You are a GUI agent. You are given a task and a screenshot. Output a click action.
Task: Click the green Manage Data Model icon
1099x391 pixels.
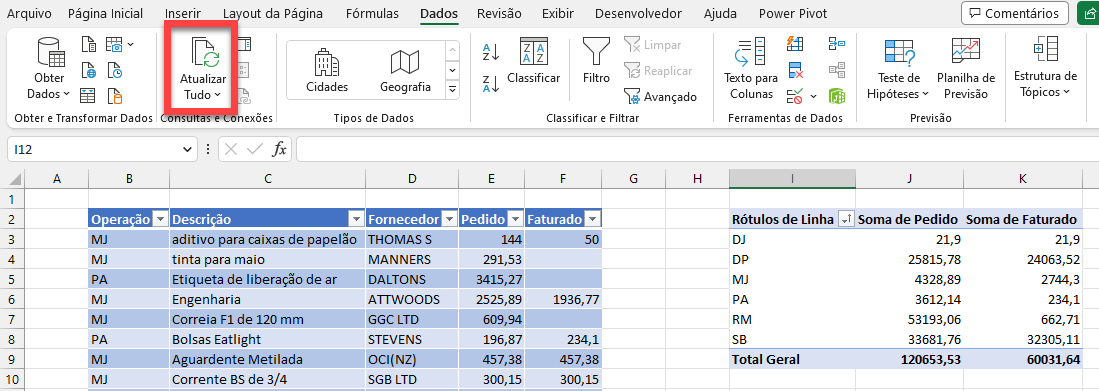tap(836, 95)
